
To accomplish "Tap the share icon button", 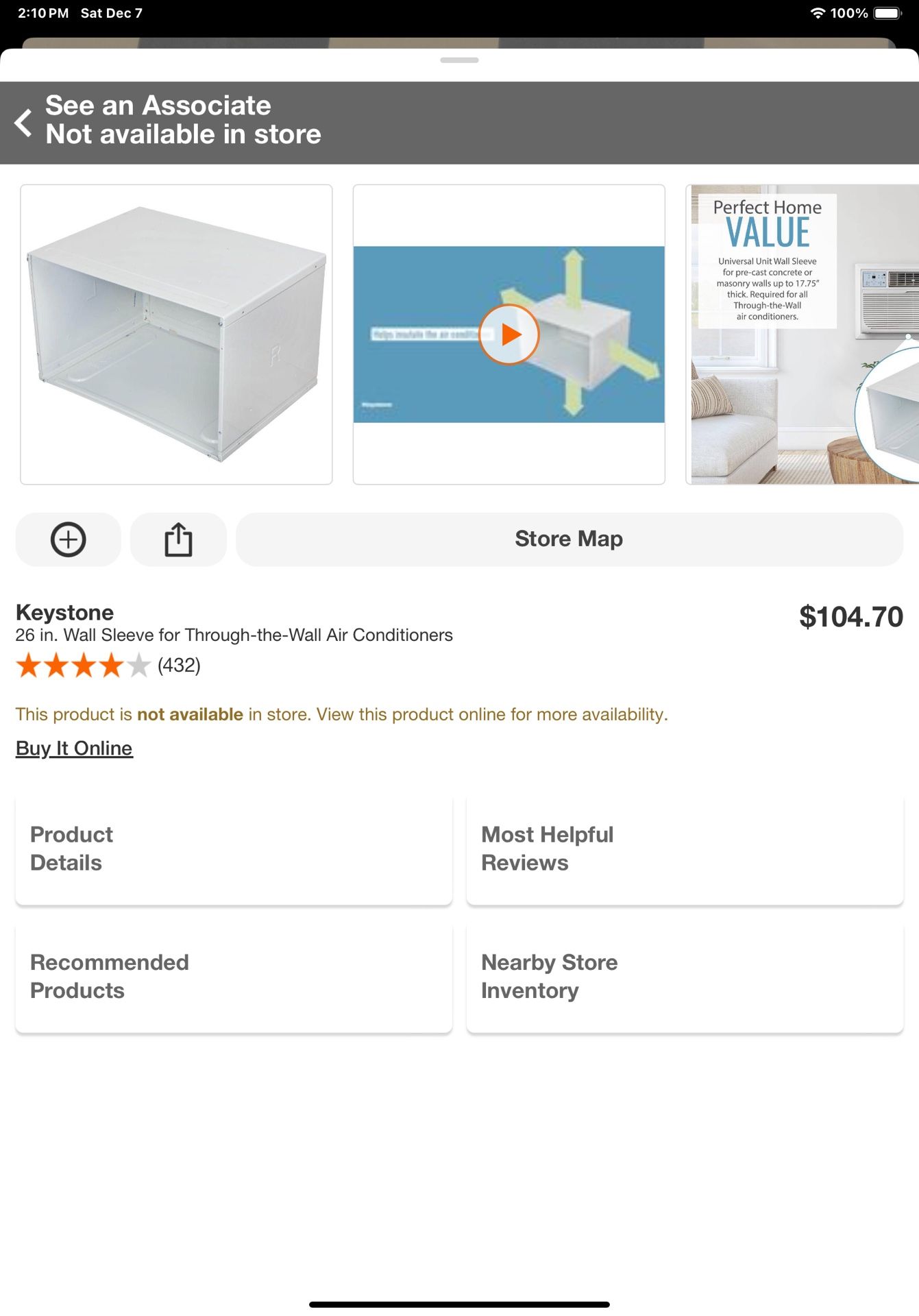I will pyautogui.click(x=178, y=539).
